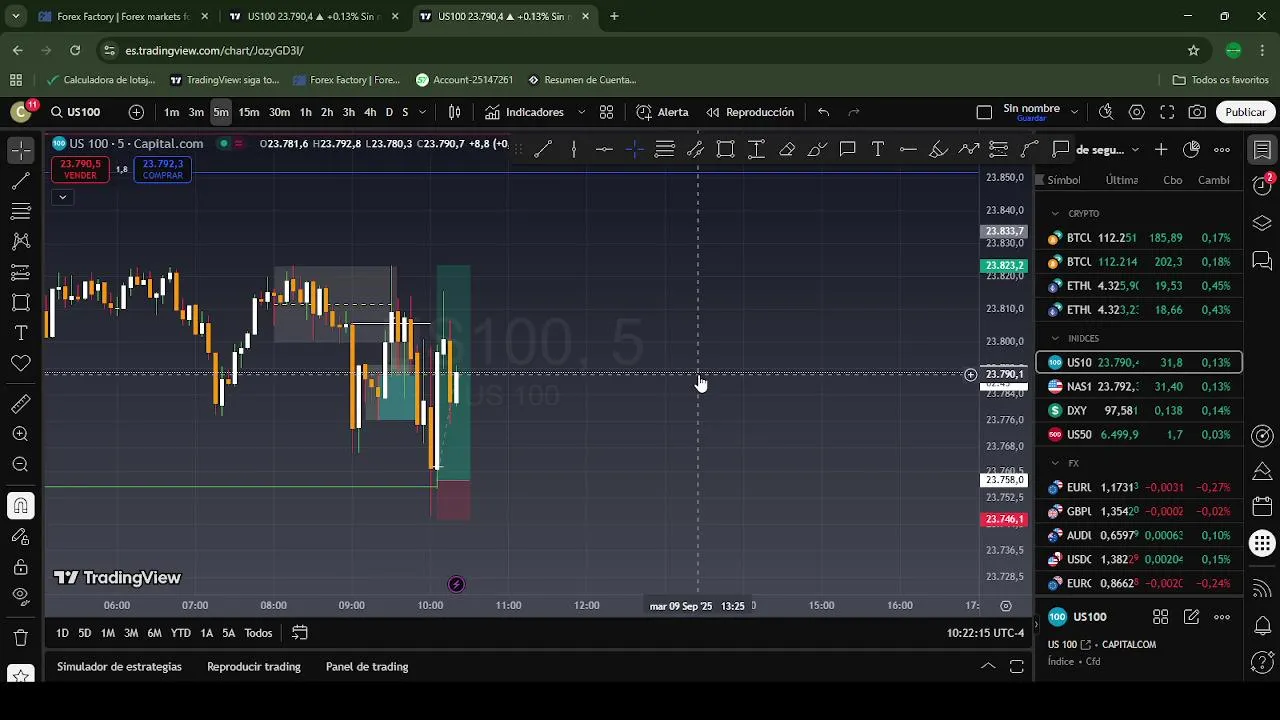This screenshot has height=720, width=1280.
Task: Open the Alerts clock icon in right sidebar
Action: pos(1262,184)
